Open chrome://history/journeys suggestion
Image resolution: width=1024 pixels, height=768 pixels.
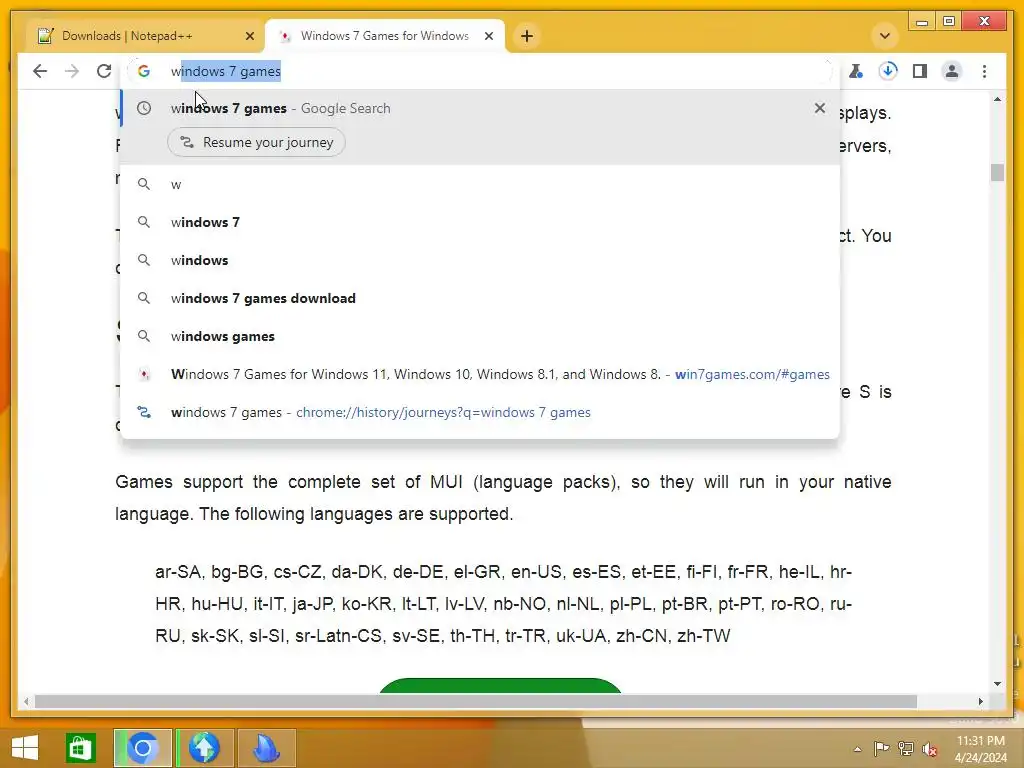click(x=480, y=412)
